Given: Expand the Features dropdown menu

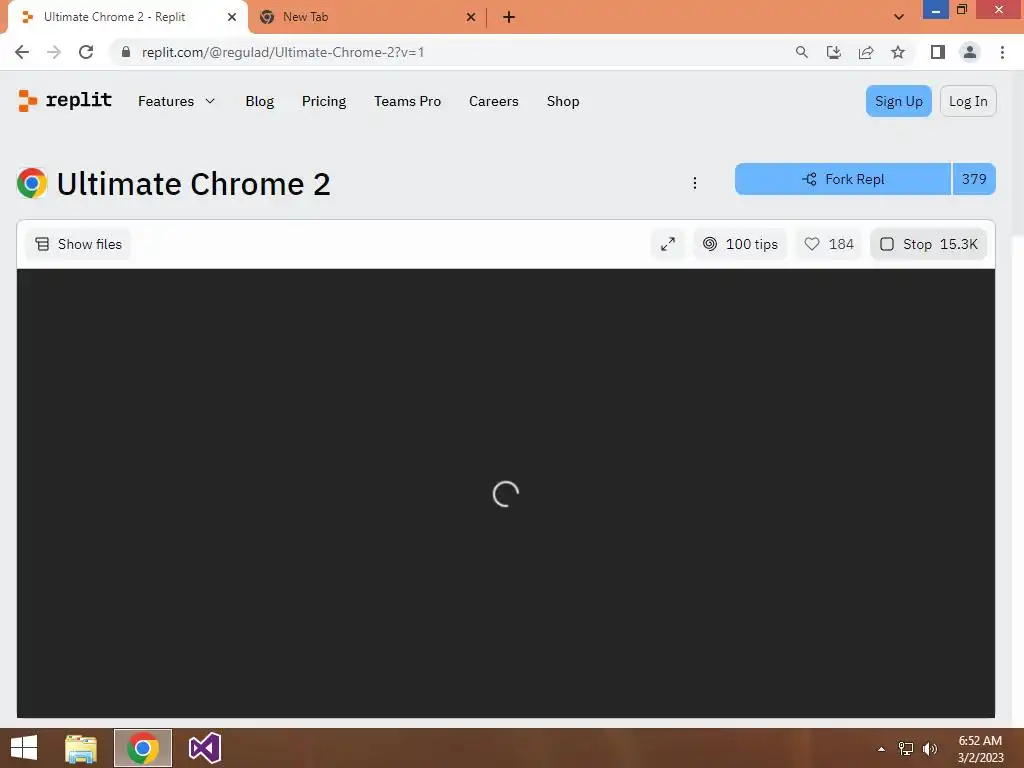Looking at the screenshot, I should 176,101.
